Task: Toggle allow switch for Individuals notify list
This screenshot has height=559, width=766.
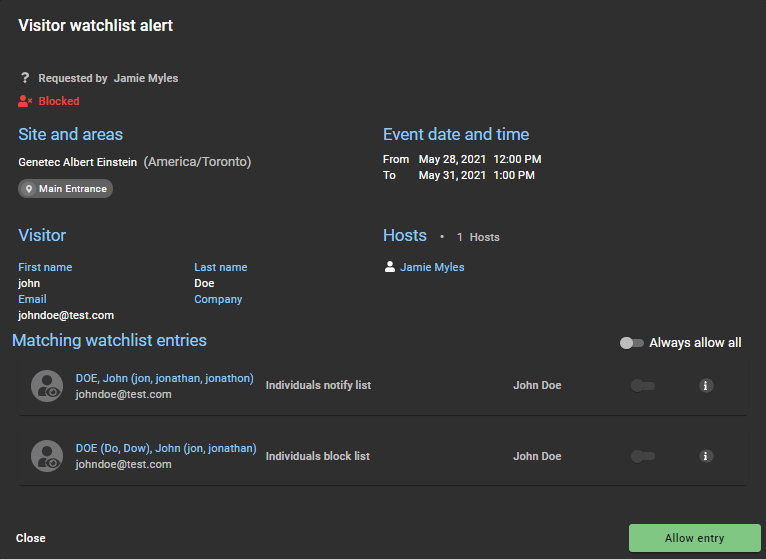Action: (642, 386)
